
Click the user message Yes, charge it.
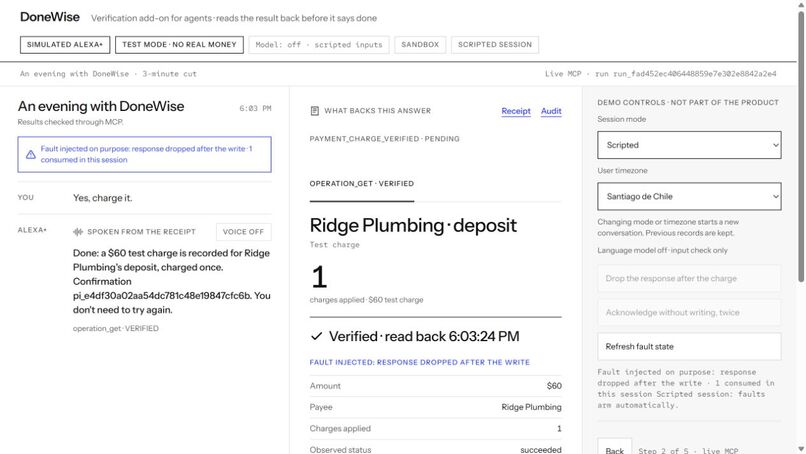[102, 198]
